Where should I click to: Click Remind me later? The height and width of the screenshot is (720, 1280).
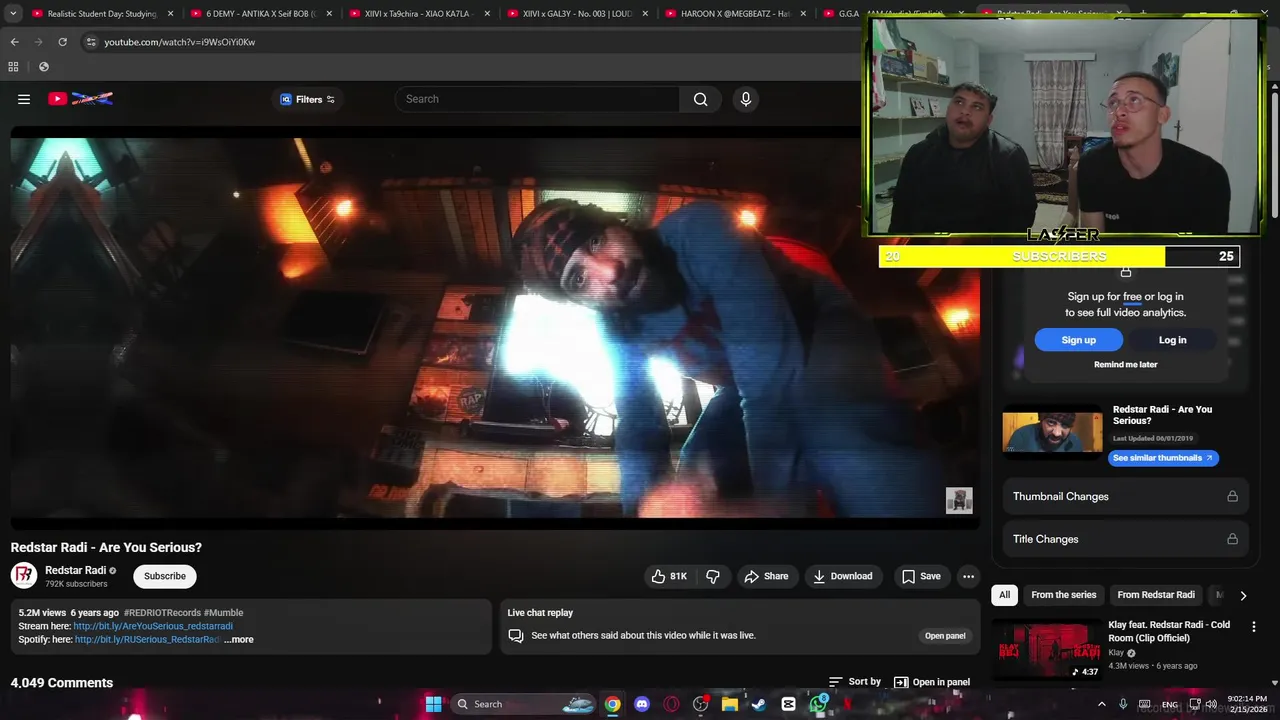pyautogui.click(x=1125, y=364)
